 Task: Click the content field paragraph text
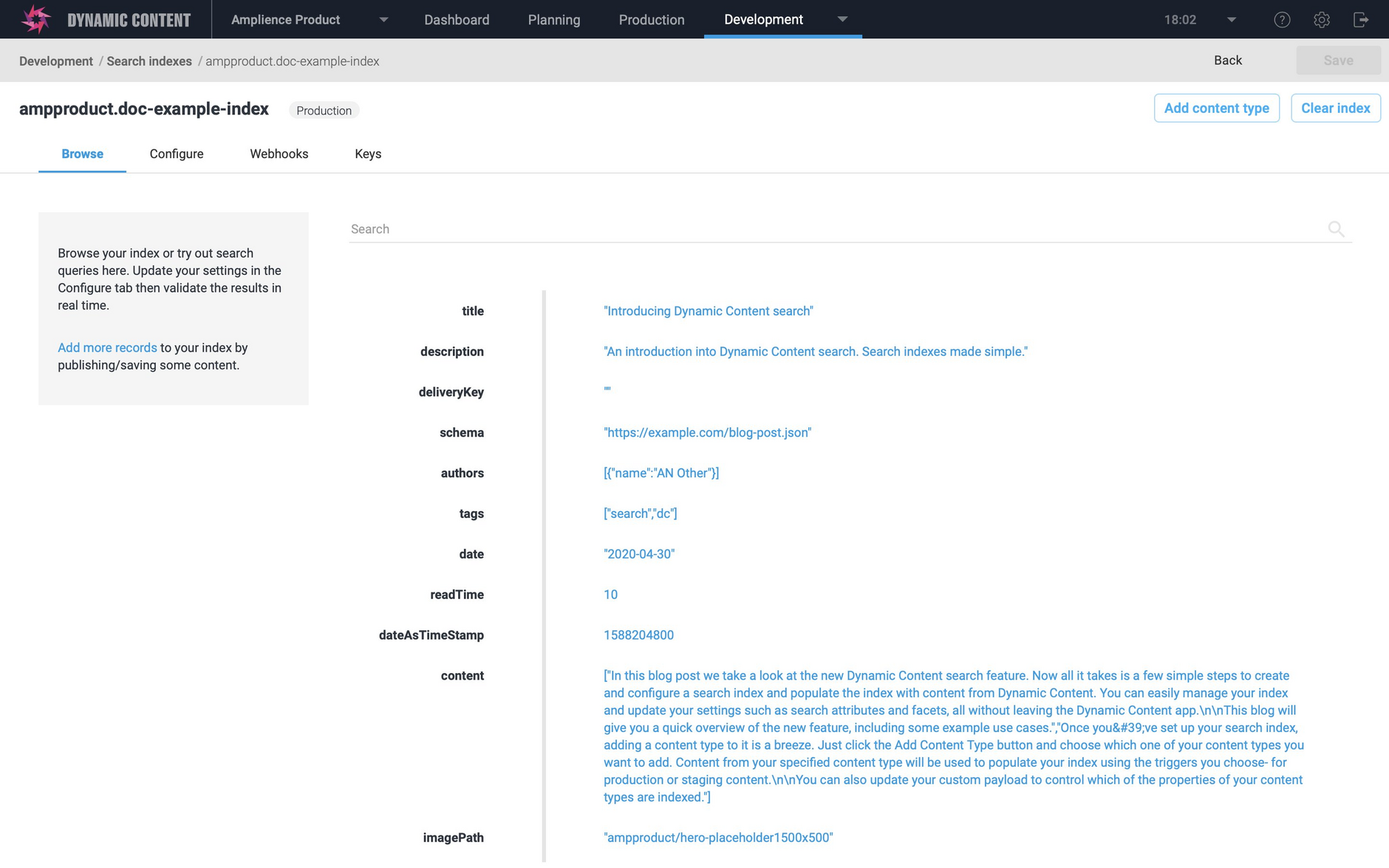point(954,737)
